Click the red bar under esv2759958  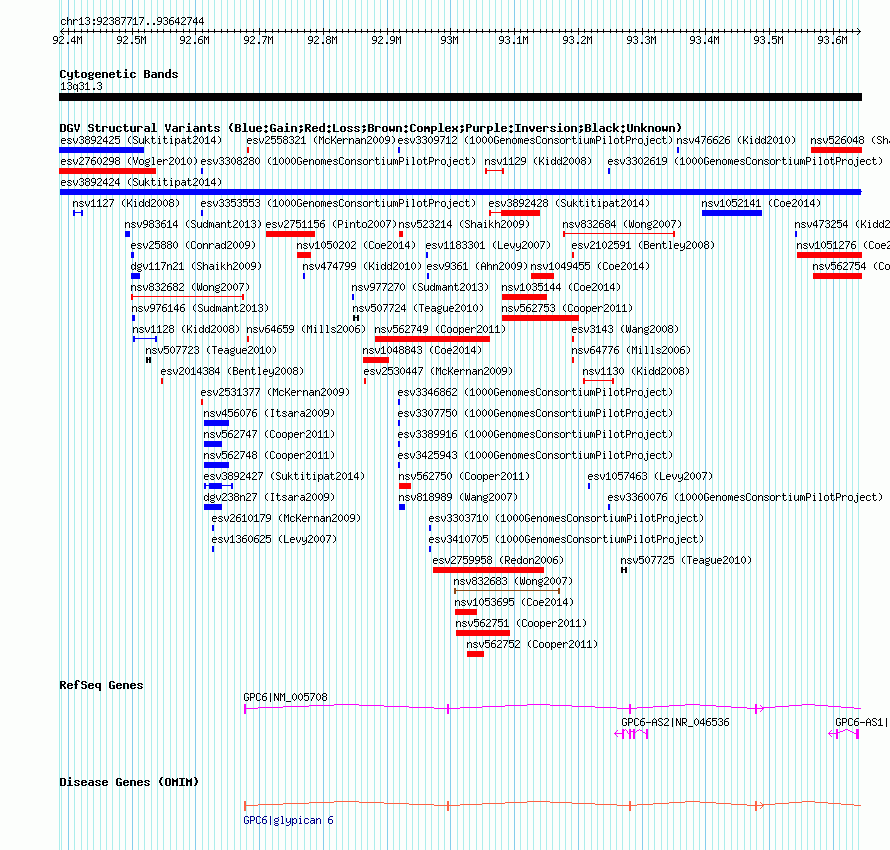pyautogui.click(x=488, y=570)
